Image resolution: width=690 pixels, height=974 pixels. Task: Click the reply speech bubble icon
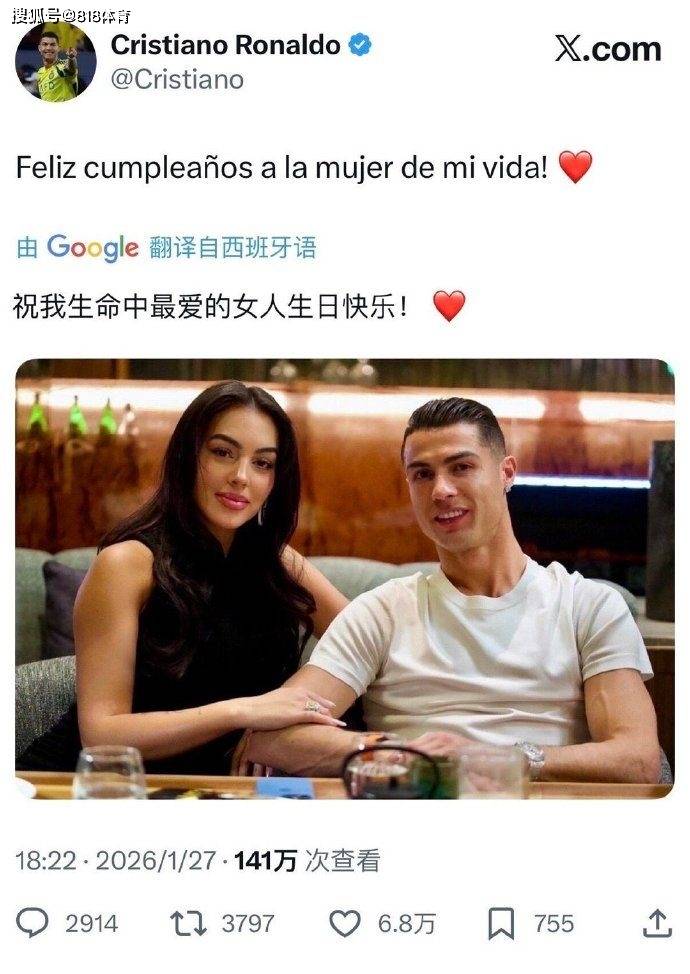point(32,923)
